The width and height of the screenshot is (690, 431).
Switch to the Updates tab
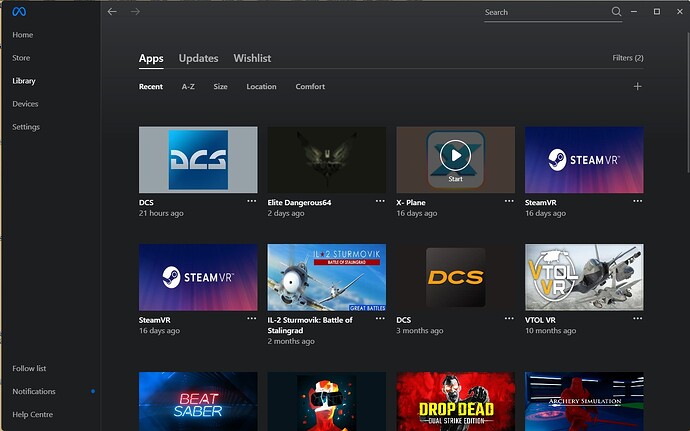point(198,58)
